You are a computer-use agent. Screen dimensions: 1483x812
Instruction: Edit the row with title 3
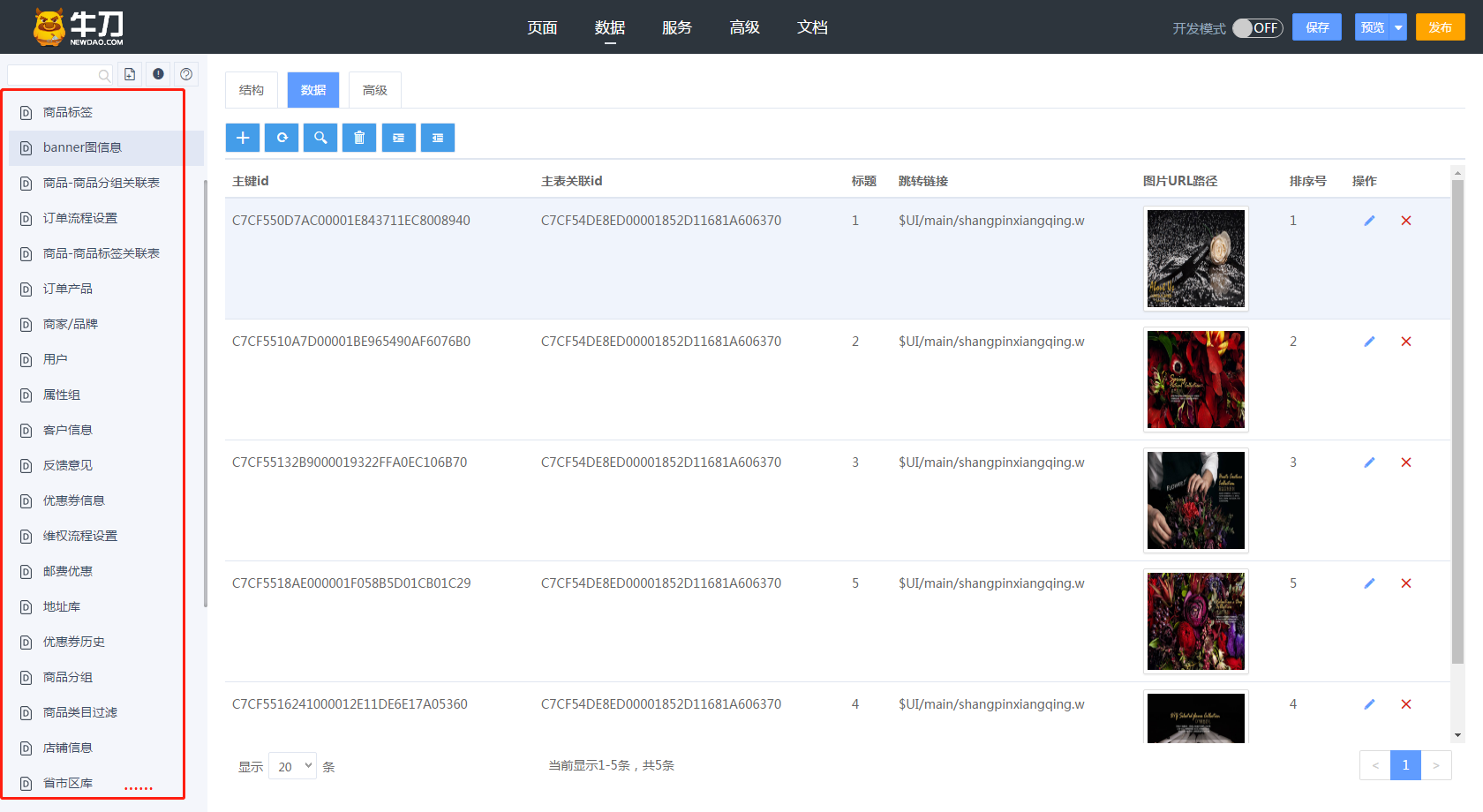1369,462
